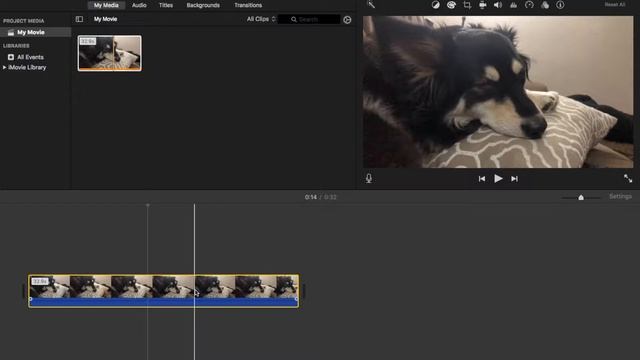Open the All Clips filter dropdown
640x360 pixels.
point(261,19)
